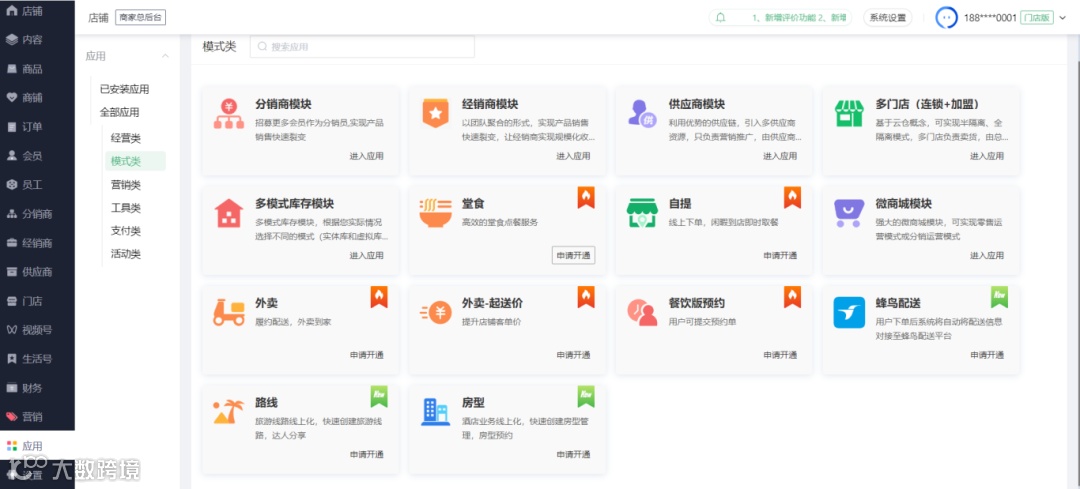Screen dimensions: 1080x489
Task: Click the 微商城模块 purple cart icon
Action: [x=849, y=214]
